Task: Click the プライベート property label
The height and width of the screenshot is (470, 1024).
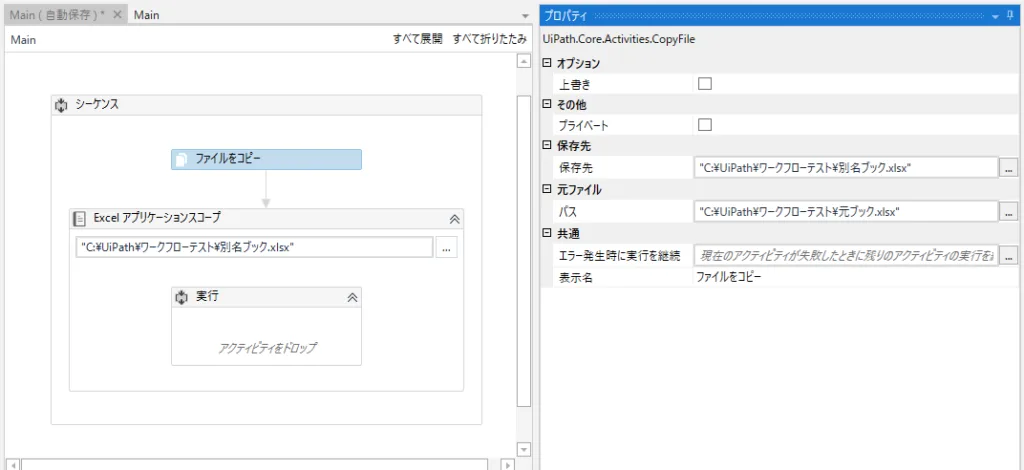Action: [584, 125]
